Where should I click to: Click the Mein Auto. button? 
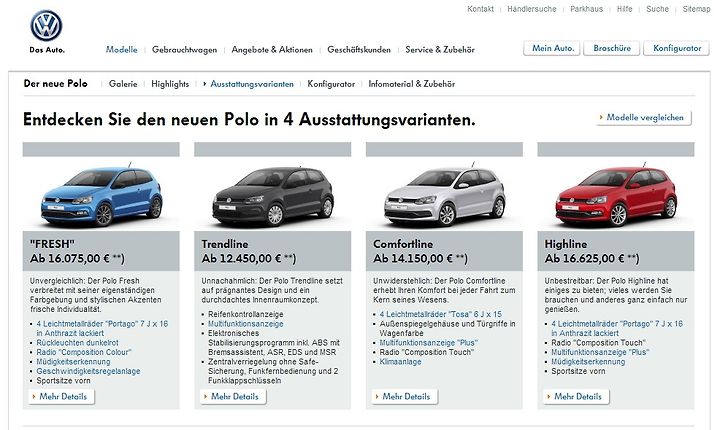[552, 48]
